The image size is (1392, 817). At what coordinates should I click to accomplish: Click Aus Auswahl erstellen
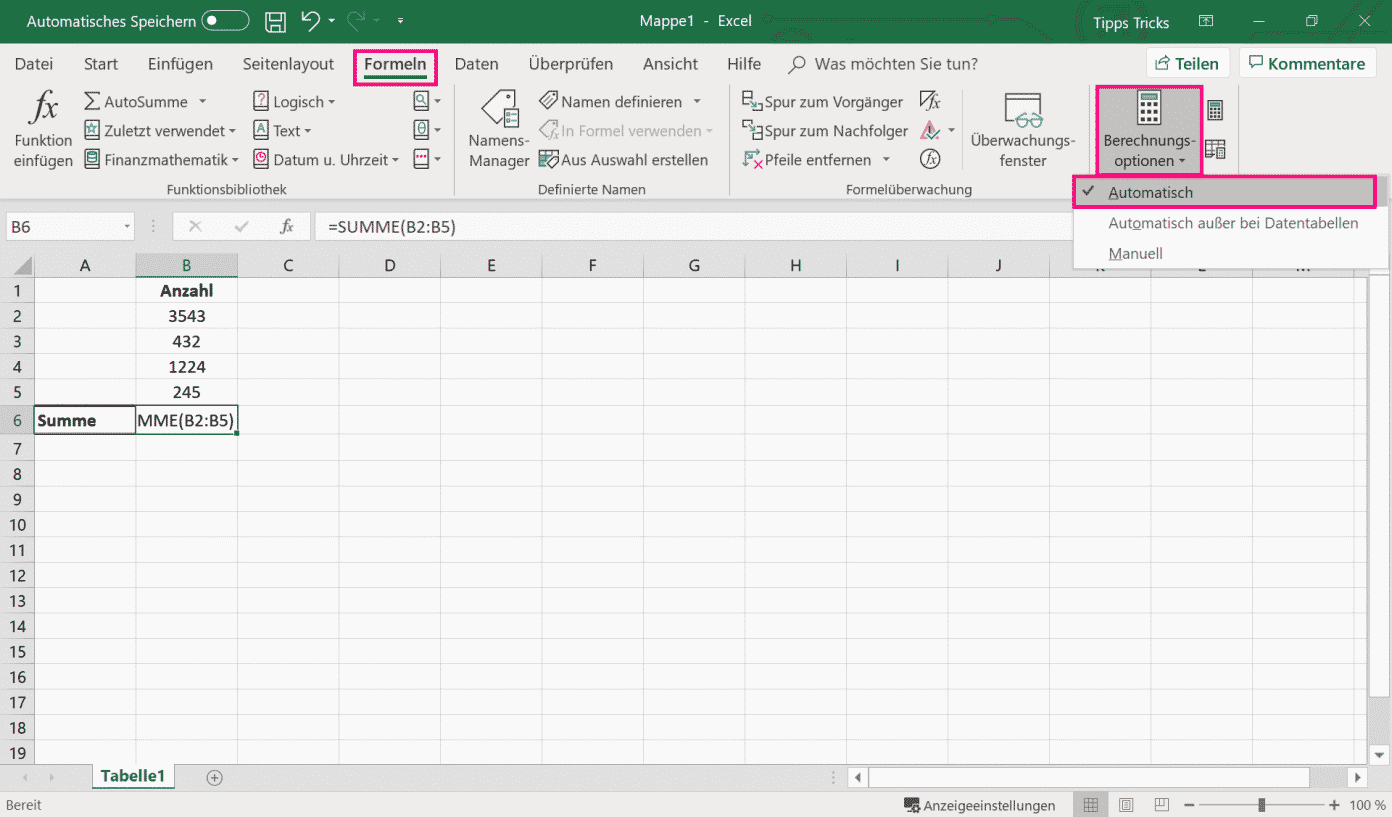click(623, 160)
